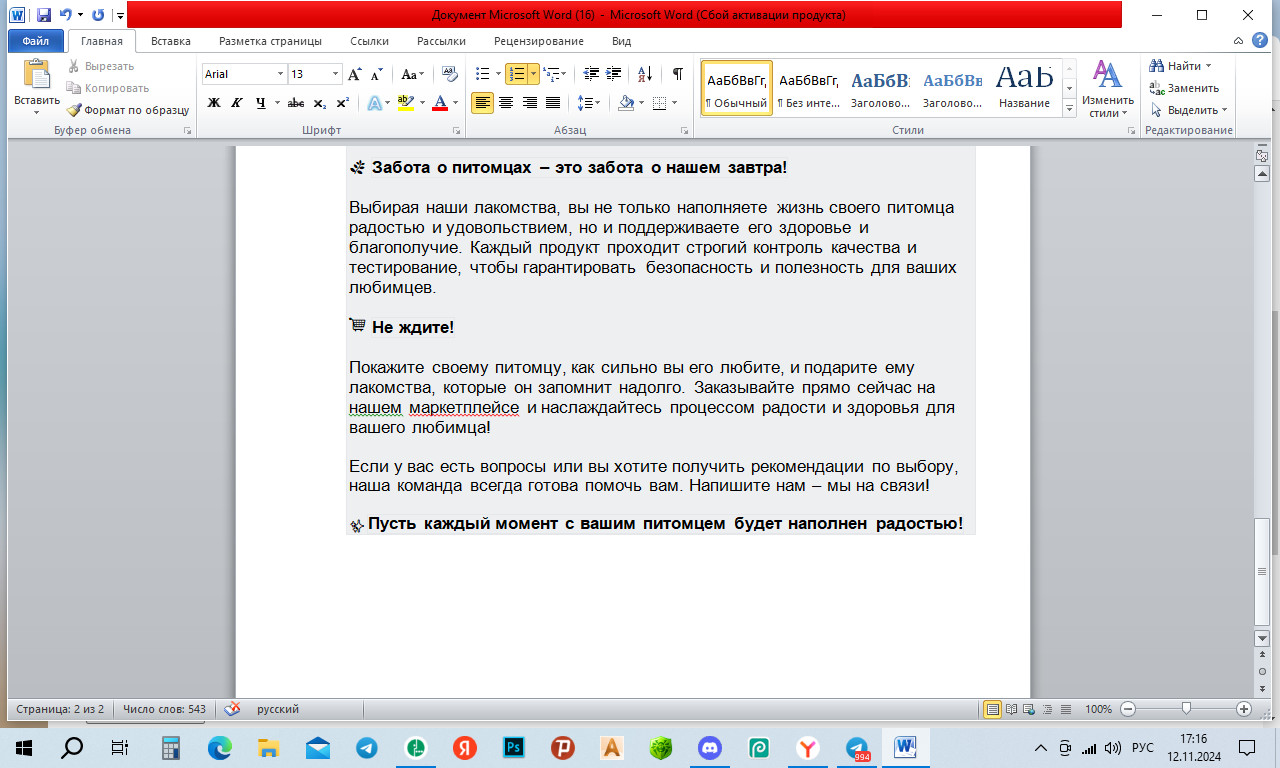Image resolution: width=1280 pixels, height=768 pixels.
Task: Apply the yellow text highlight color
Action: point(404,103)
